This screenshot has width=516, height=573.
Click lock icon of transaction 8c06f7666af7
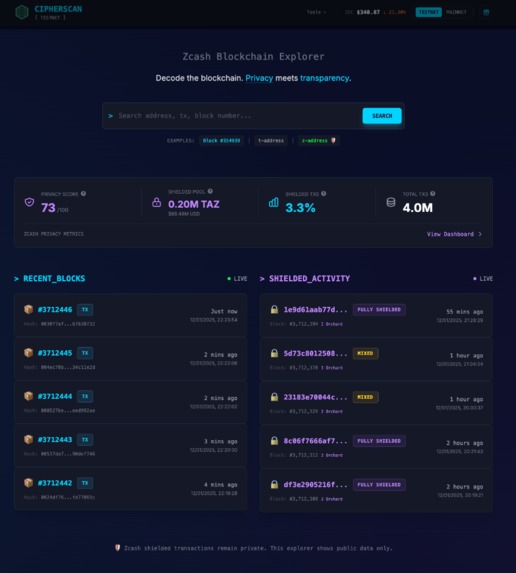tap(274, 441)
